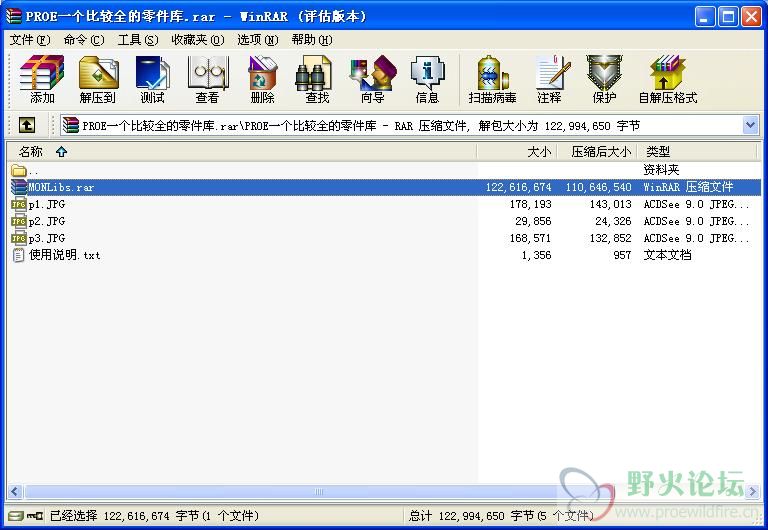Screen dimensions: 768x530
Task: Sort by Type (类型) column header
Action: pos(697,152)
